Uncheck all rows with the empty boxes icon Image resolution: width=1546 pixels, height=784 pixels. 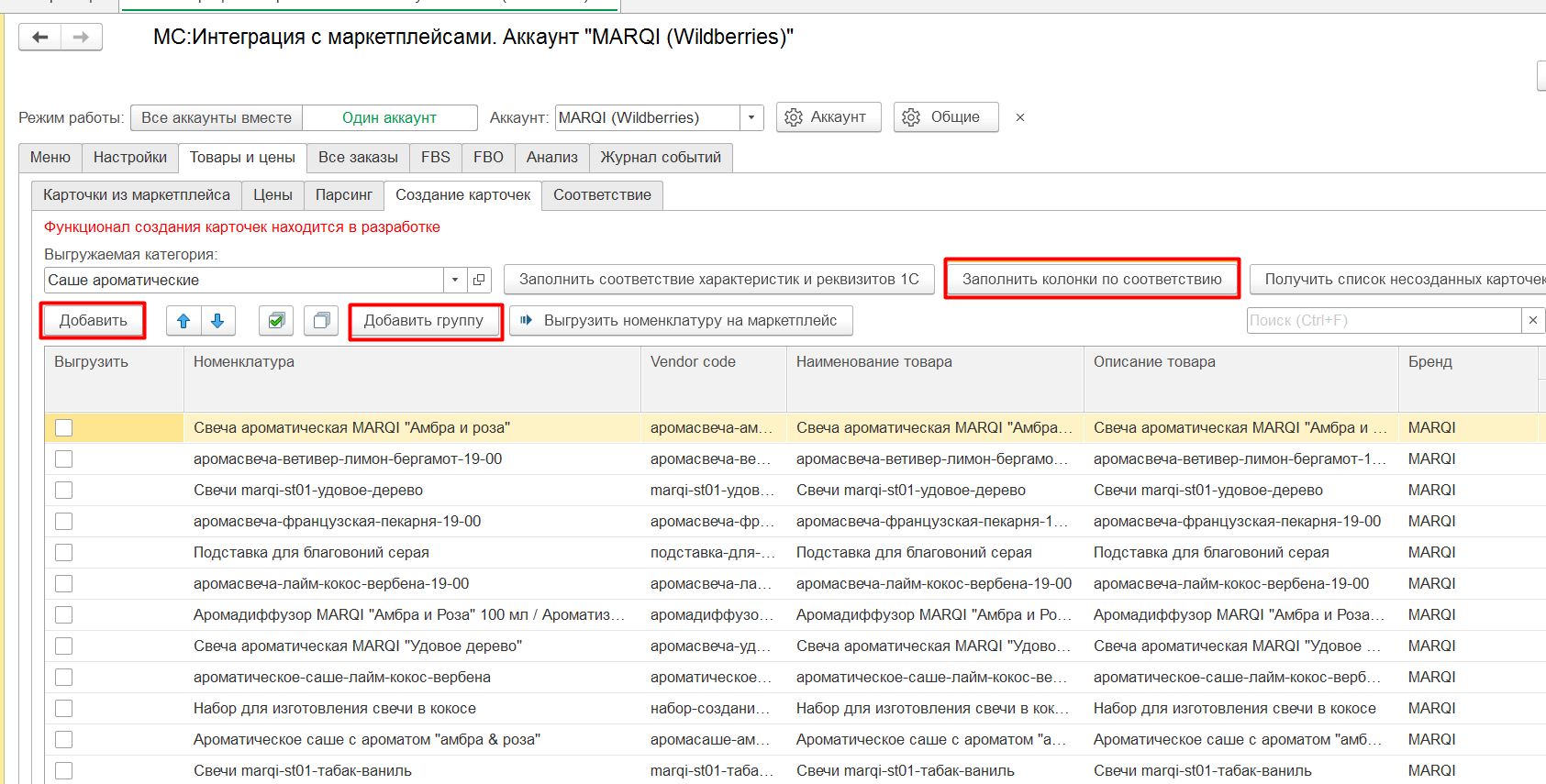coord(321,321)
